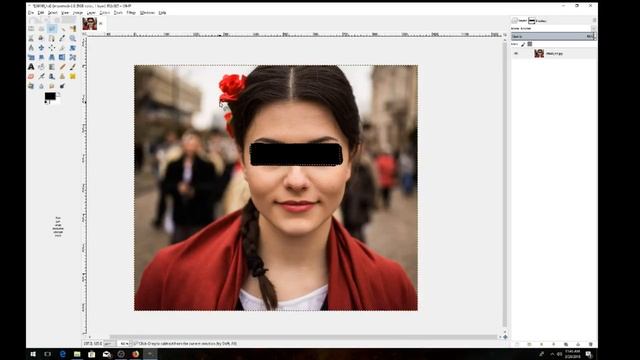Open the status bar unit dropdown
Screen dimensions: 640x360
coord(110,344)
